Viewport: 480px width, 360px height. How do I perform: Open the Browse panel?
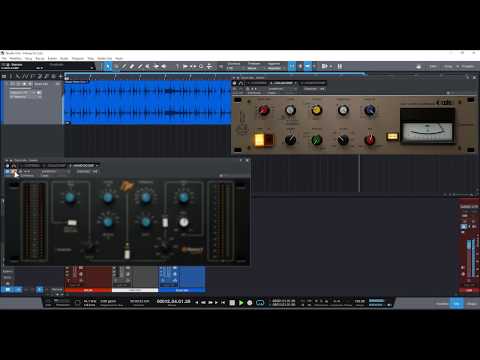[x=472, y=303]
